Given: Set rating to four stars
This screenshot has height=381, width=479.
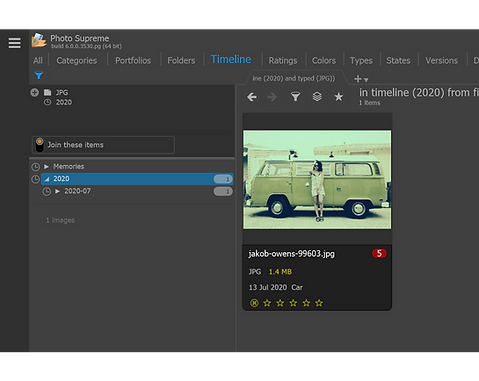Looking at the screenshot, I should tap(306, 303).
